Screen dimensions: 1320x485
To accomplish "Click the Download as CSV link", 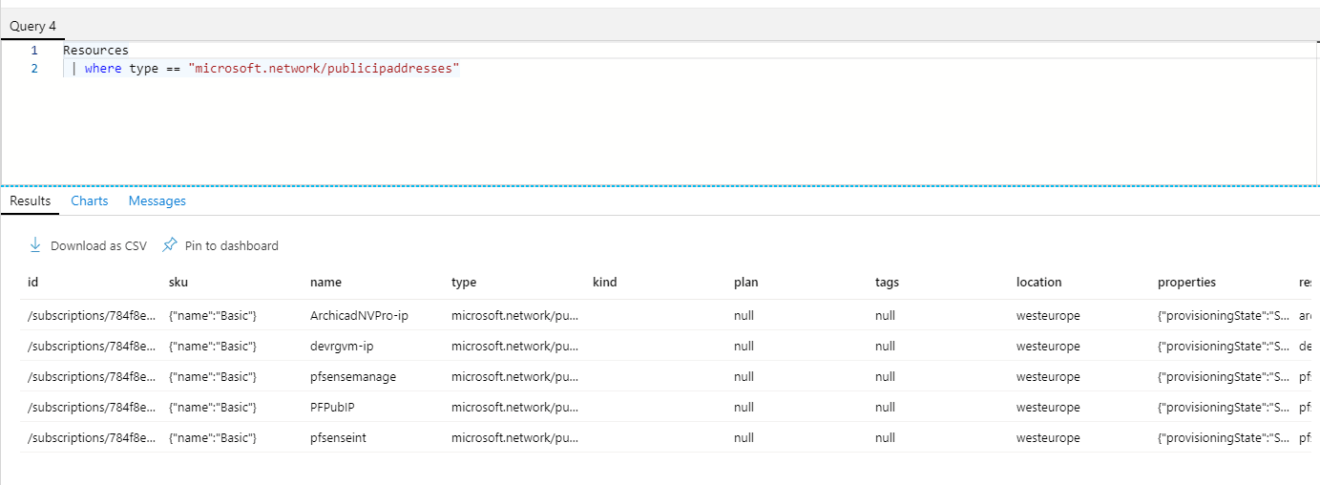I will point(98,246).
